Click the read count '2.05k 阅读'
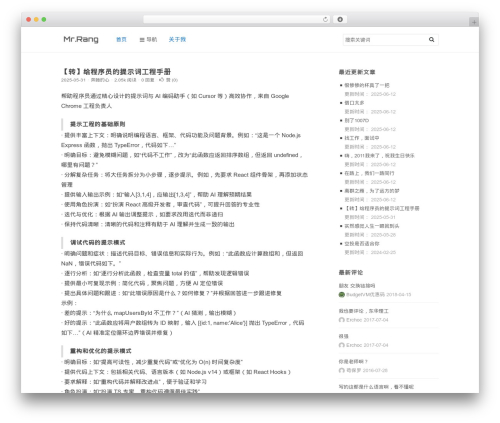Image resolution: width=500 pixels, height=423 pixels. click(125, 80)
